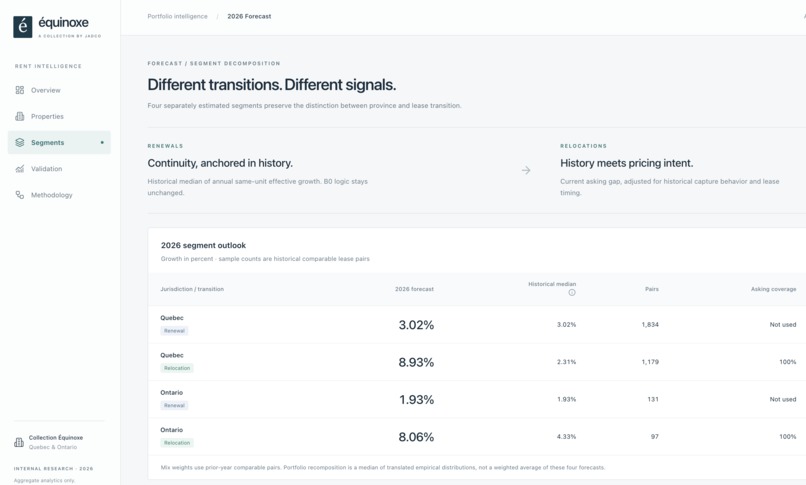The height and width of the screenshot is (485, 806).
Task: Select Segments in sidebar
Action: (59, 142)
